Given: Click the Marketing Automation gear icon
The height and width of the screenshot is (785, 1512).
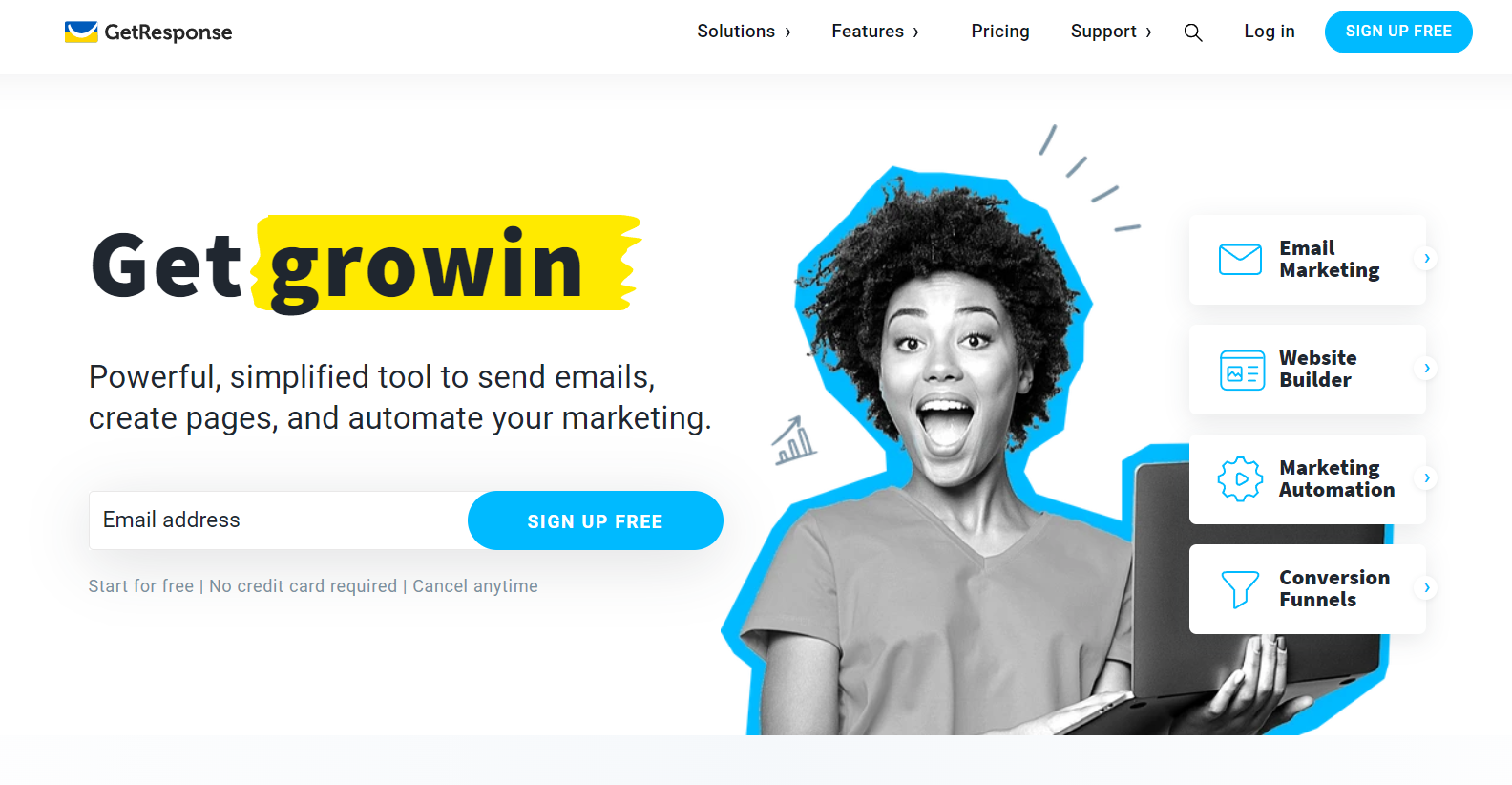Looking at the screenshot, I should (1241, 479).
